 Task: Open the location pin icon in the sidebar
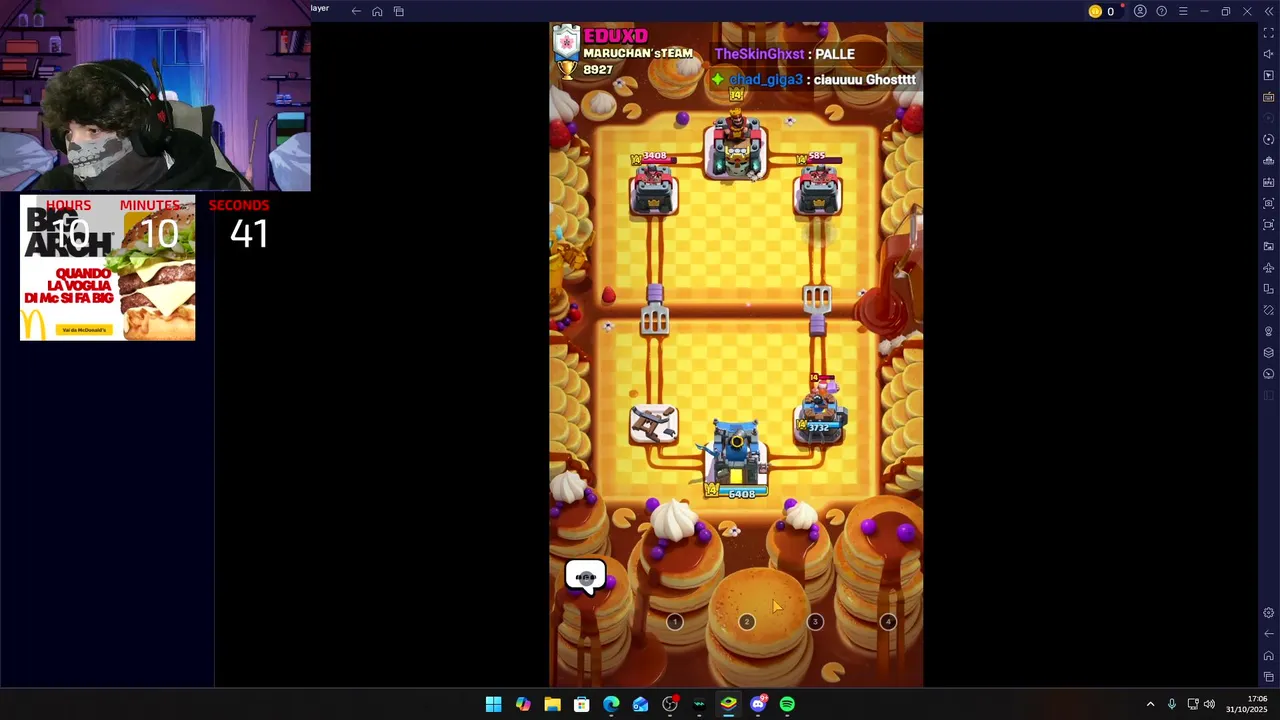point(1268,331)
